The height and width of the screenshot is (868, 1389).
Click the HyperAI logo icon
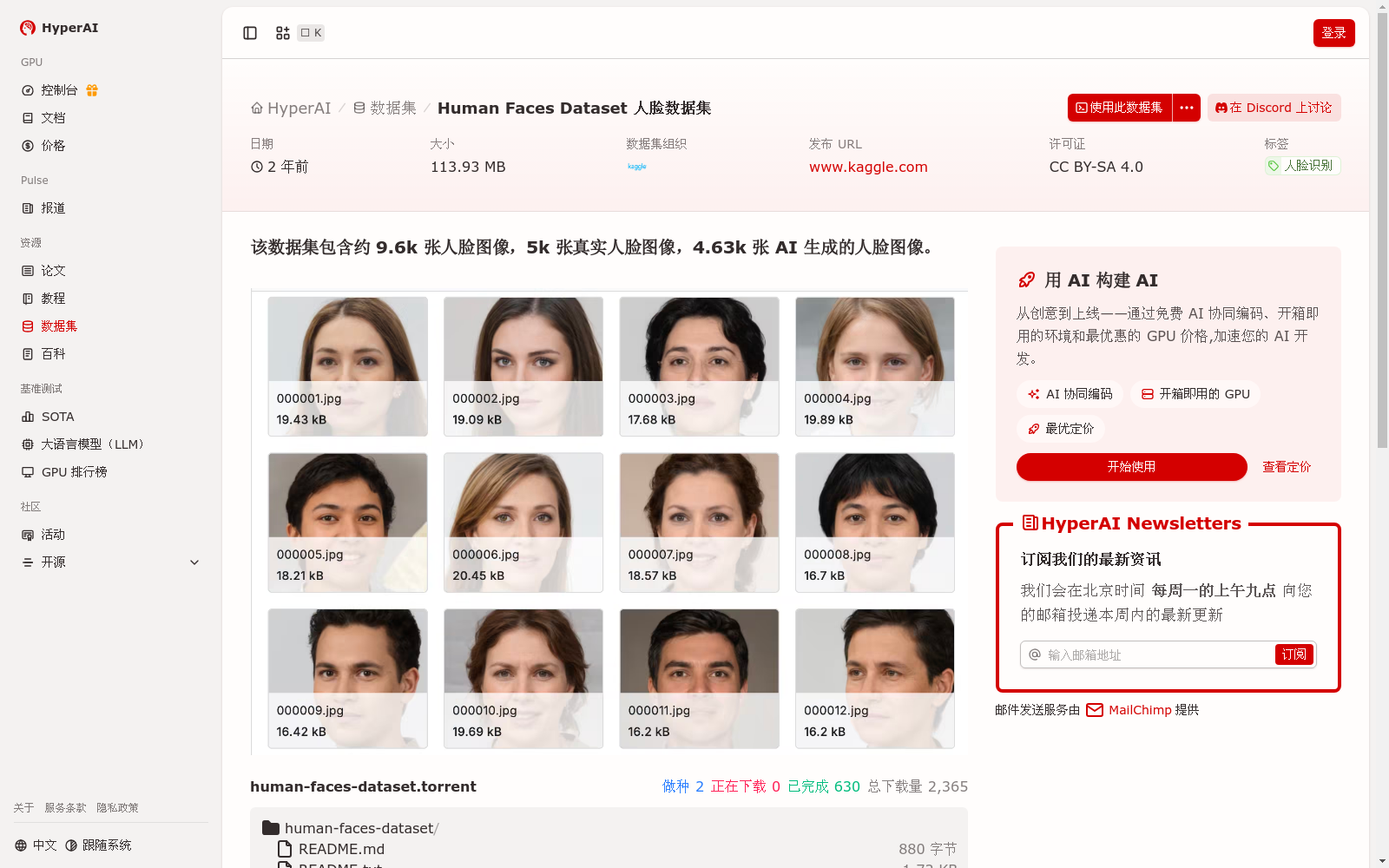click(28, 28)
